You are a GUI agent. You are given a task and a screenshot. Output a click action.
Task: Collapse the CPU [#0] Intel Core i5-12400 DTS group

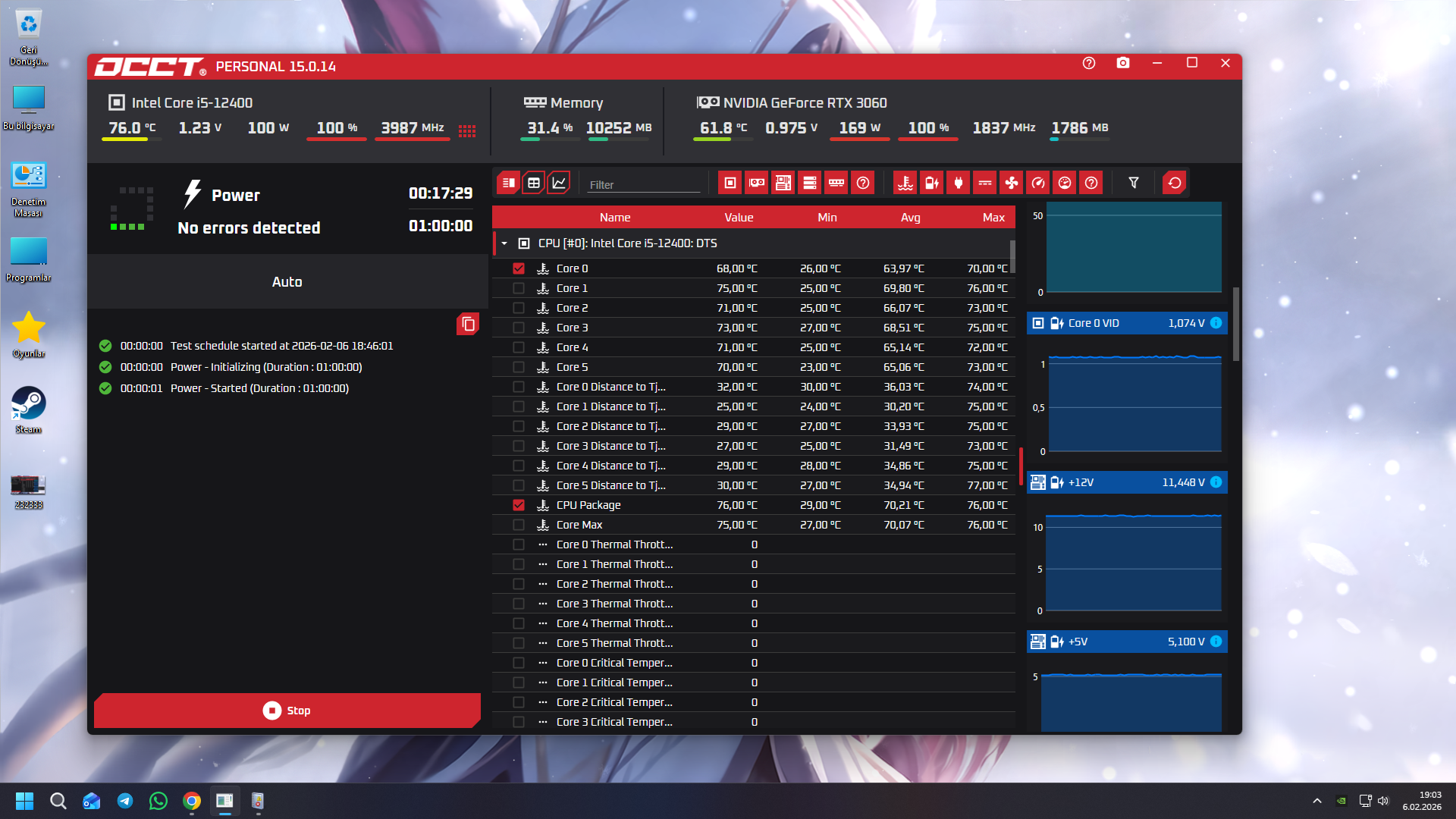tap(504, 243)
